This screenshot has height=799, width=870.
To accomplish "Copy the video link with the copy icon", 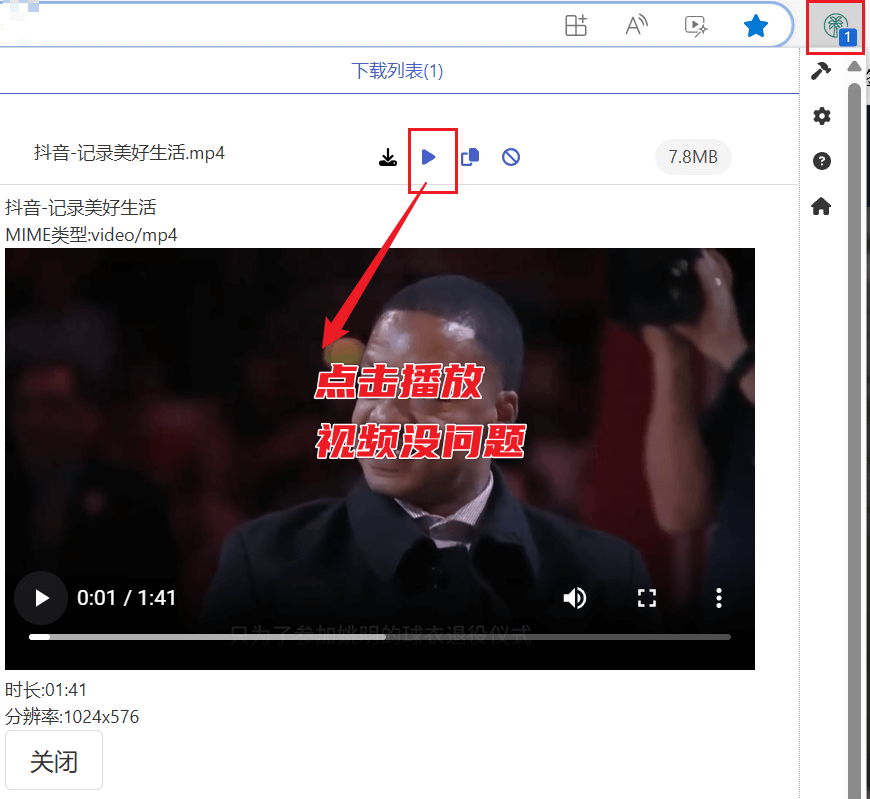I will pos(470,157).
